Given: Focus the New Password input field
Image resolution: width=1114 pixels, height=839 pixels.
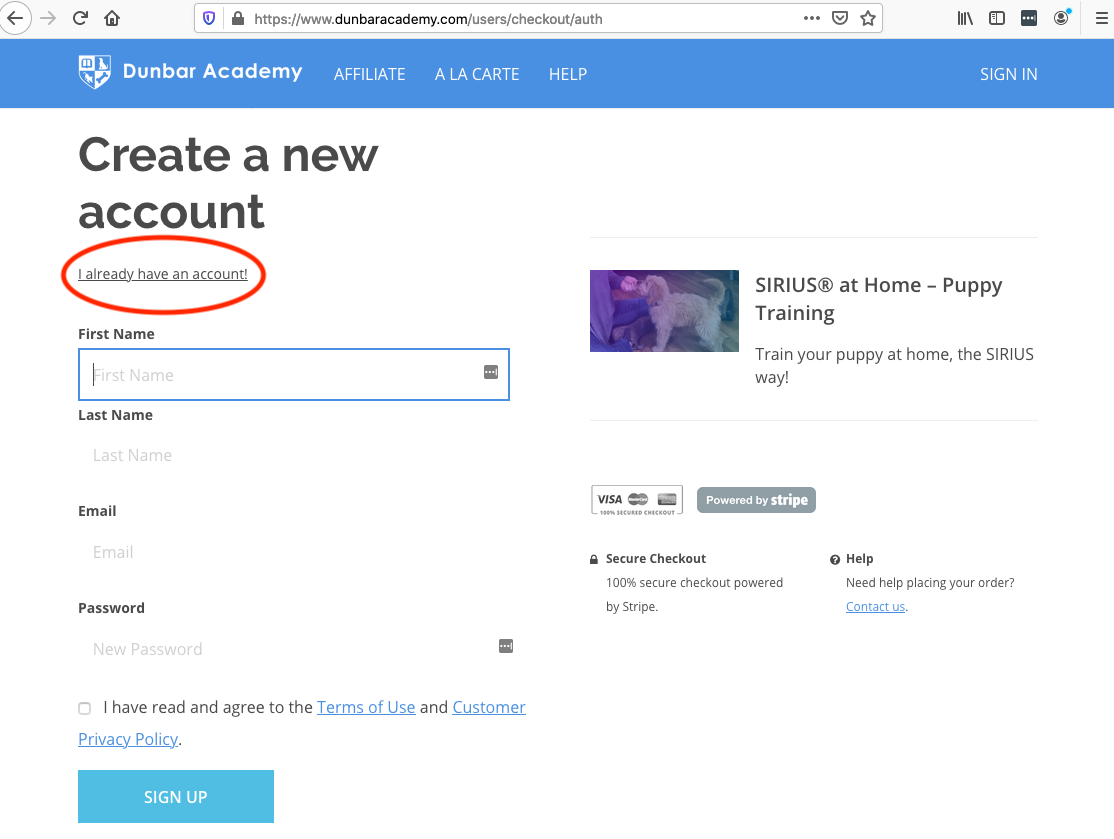Looking at the screenshot, I should pyautogui.click(x=294, y=649).
